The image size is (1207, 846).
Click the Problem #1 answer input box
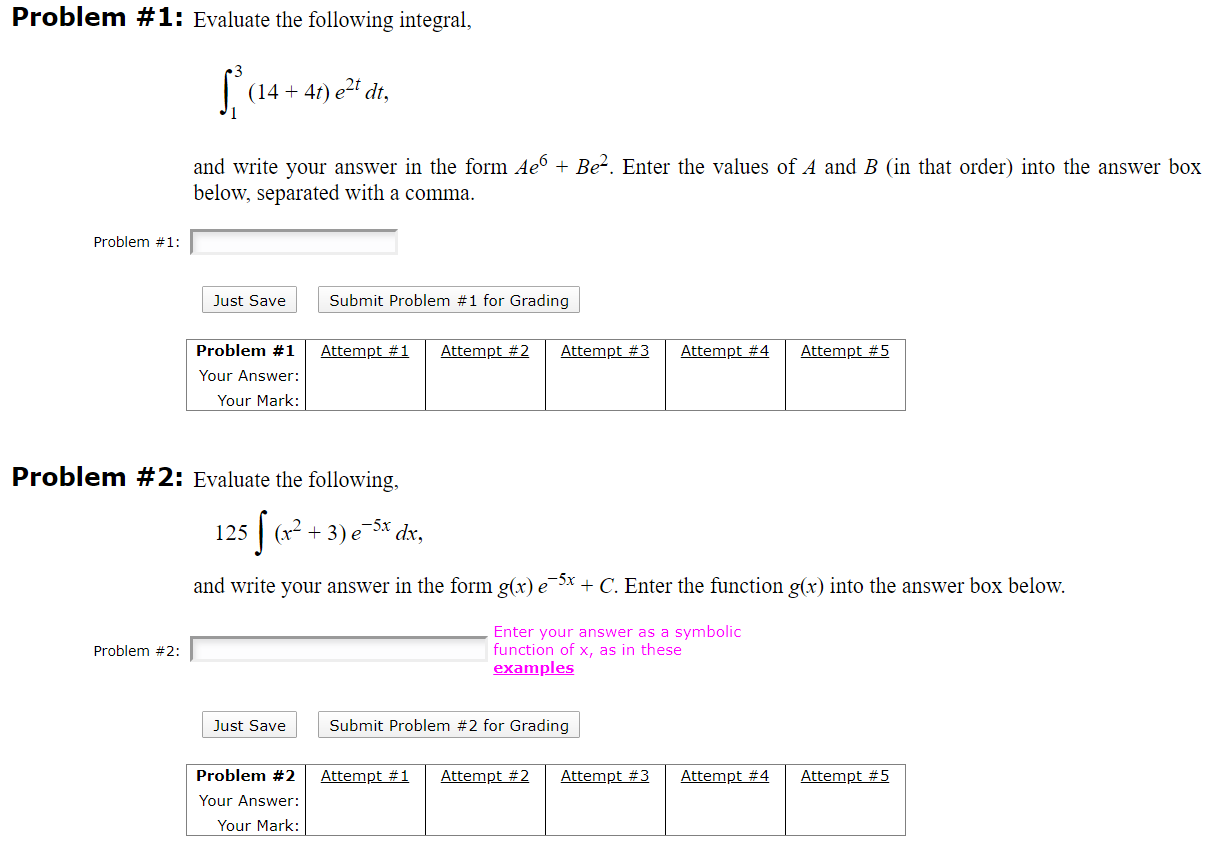point(292,241)
